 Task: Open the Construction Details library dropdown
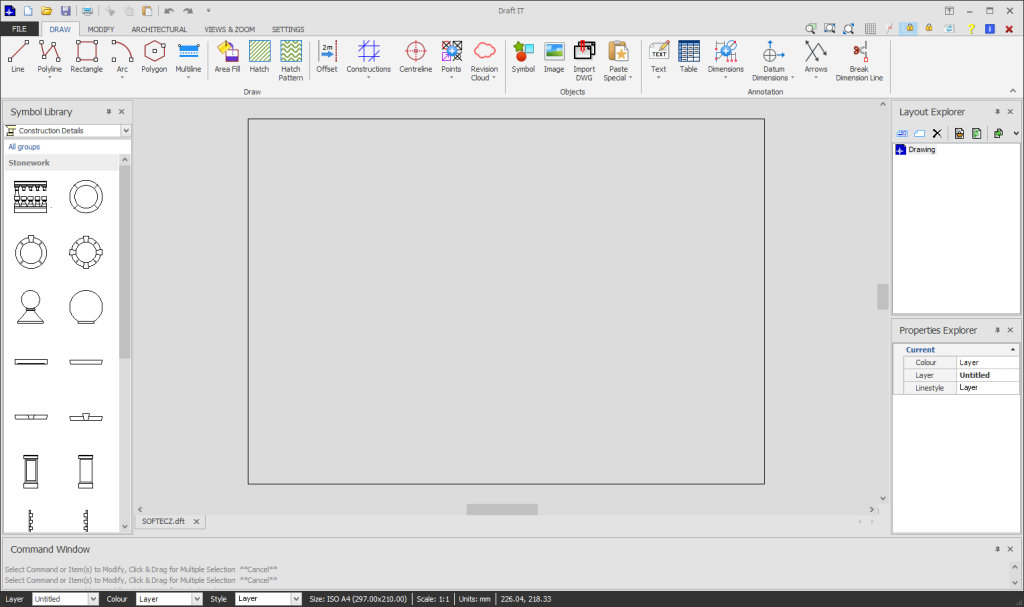pos(125,130)
